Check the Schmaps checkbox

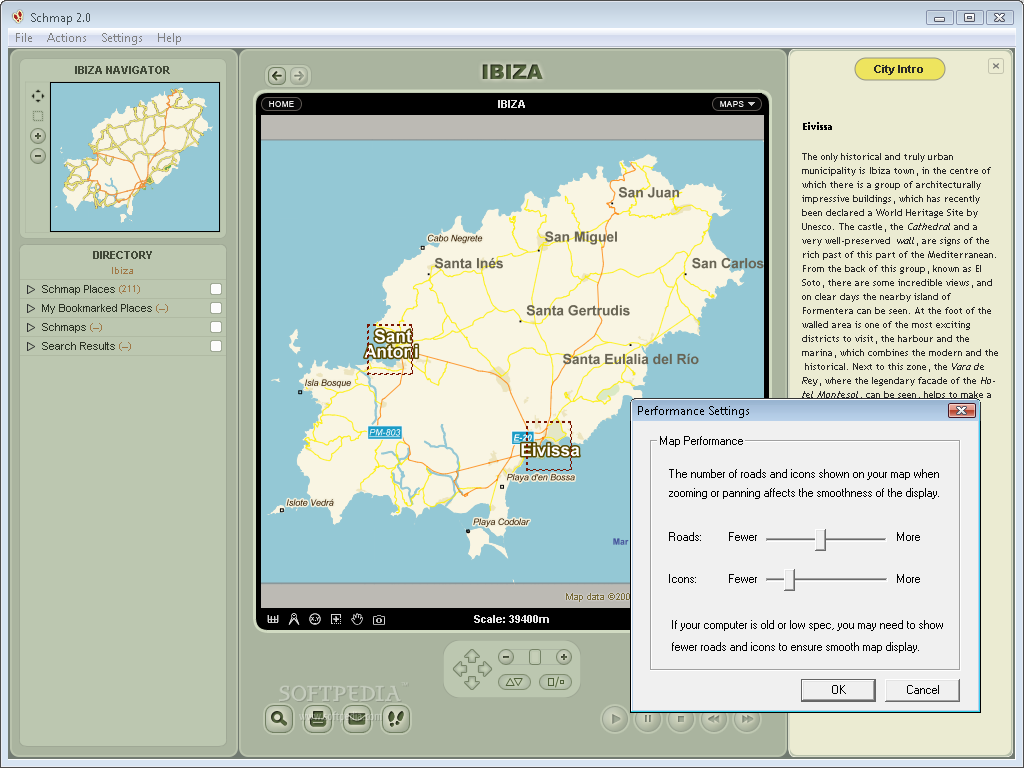click(x=216, y=327)
